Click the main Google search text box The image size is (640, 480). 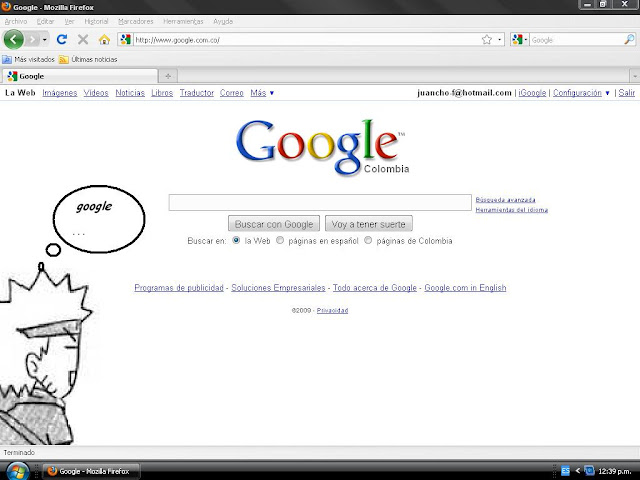(320, 202)
